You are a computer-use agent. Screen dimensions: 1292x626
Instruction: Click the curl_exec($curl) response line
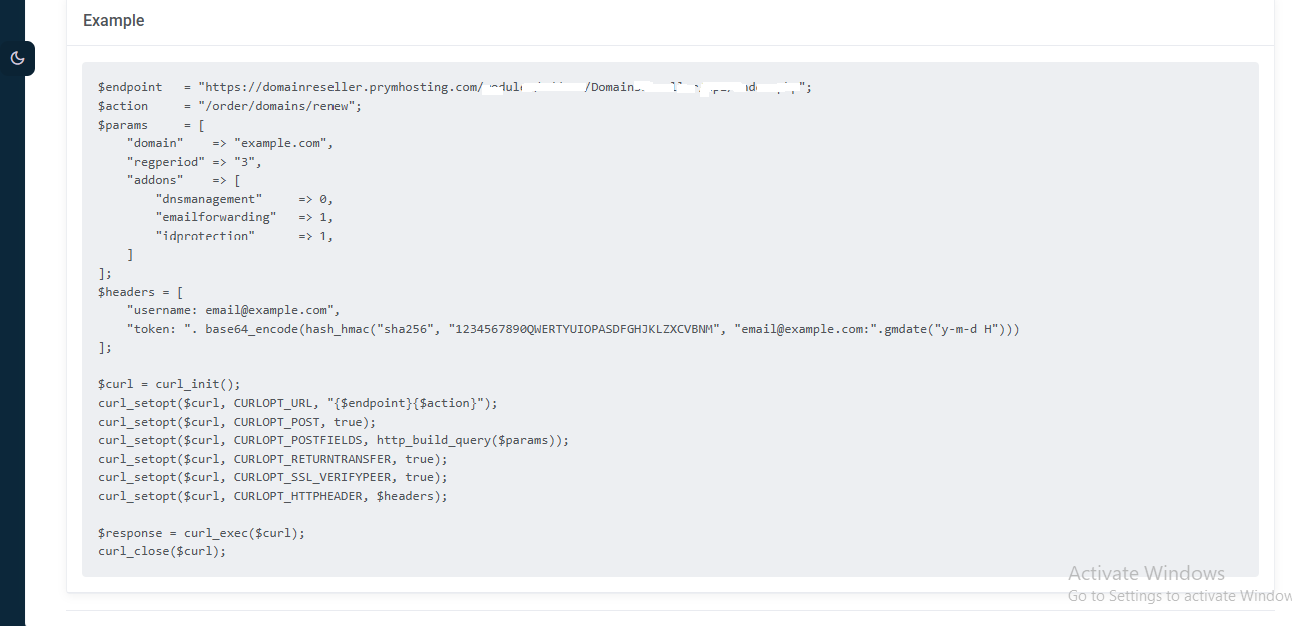tap(201, 533)
